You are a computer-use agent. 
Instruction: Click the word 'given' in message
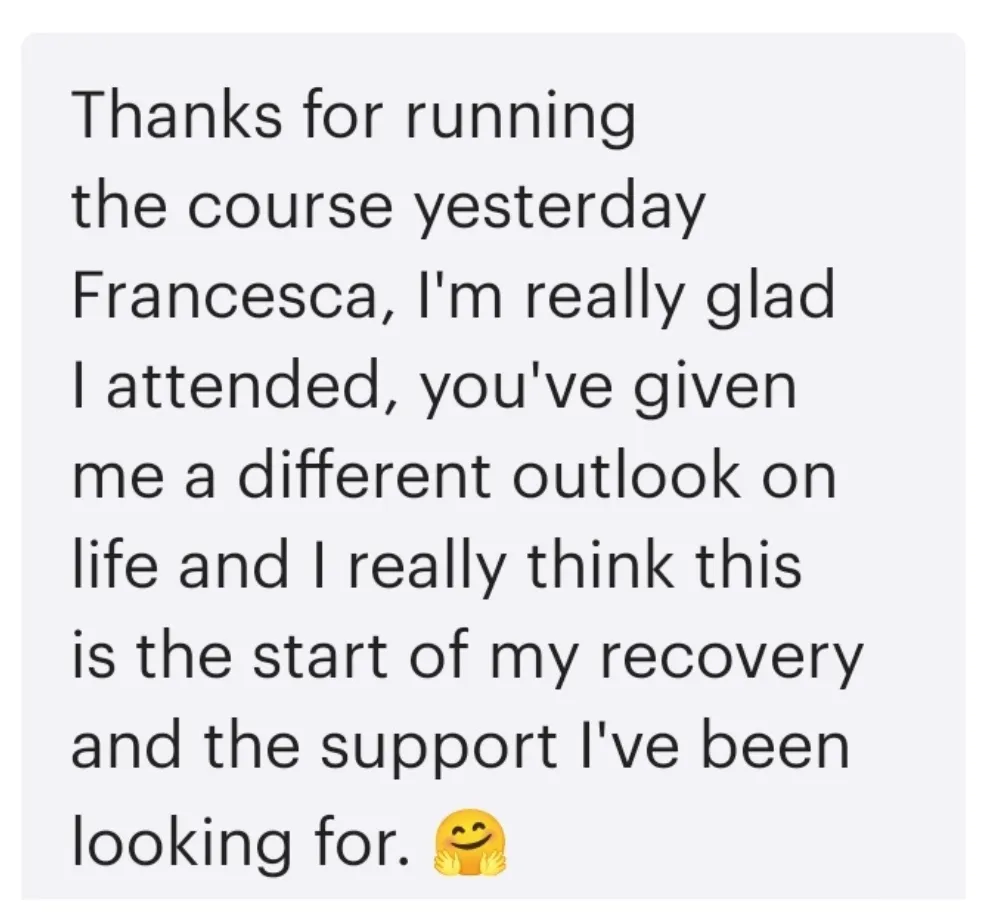(714, 389)
